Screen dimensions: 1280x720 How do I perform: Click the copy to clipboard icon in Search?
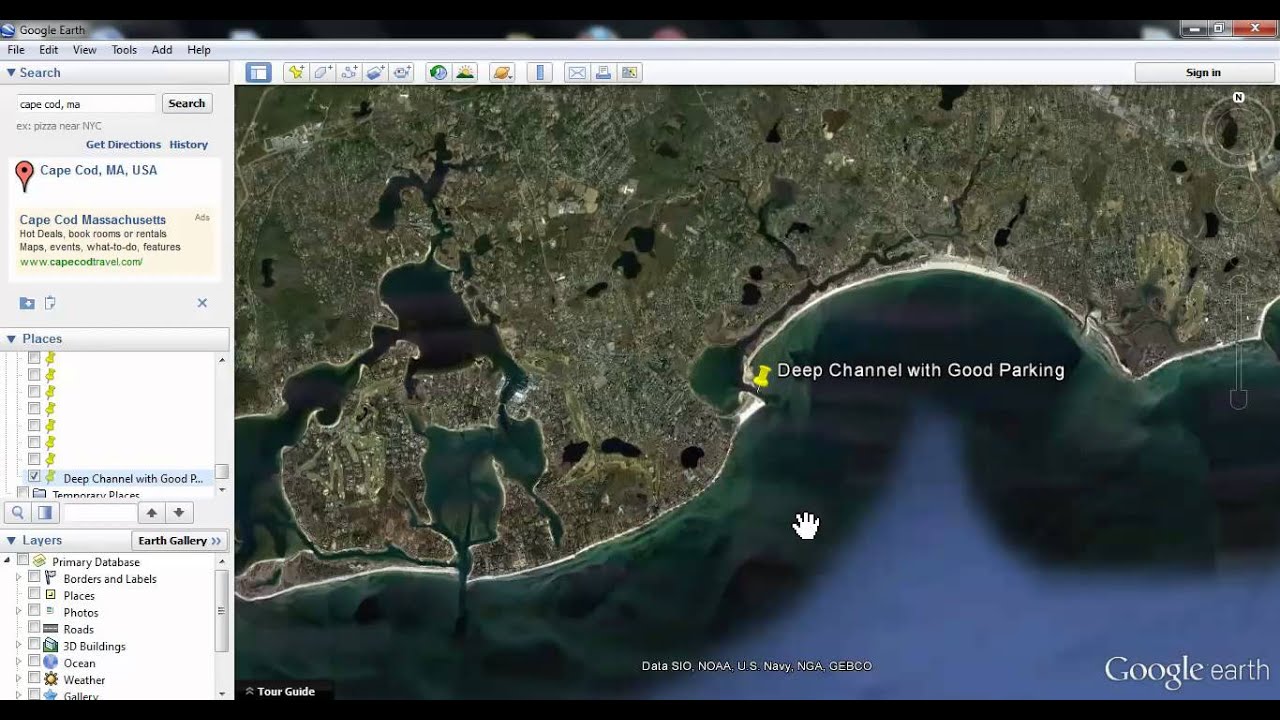click(x=50, y=303)
